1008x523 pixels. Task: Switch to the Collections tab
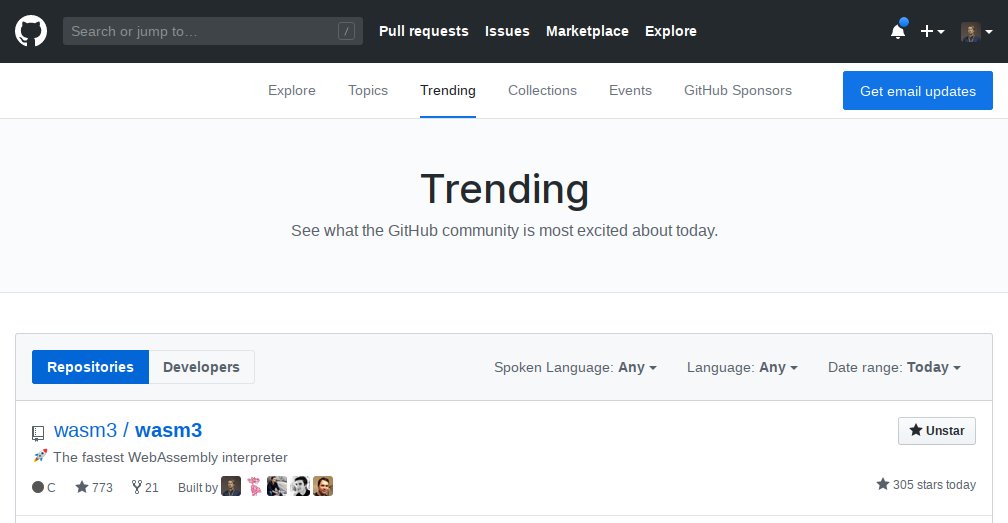point(542,91)
